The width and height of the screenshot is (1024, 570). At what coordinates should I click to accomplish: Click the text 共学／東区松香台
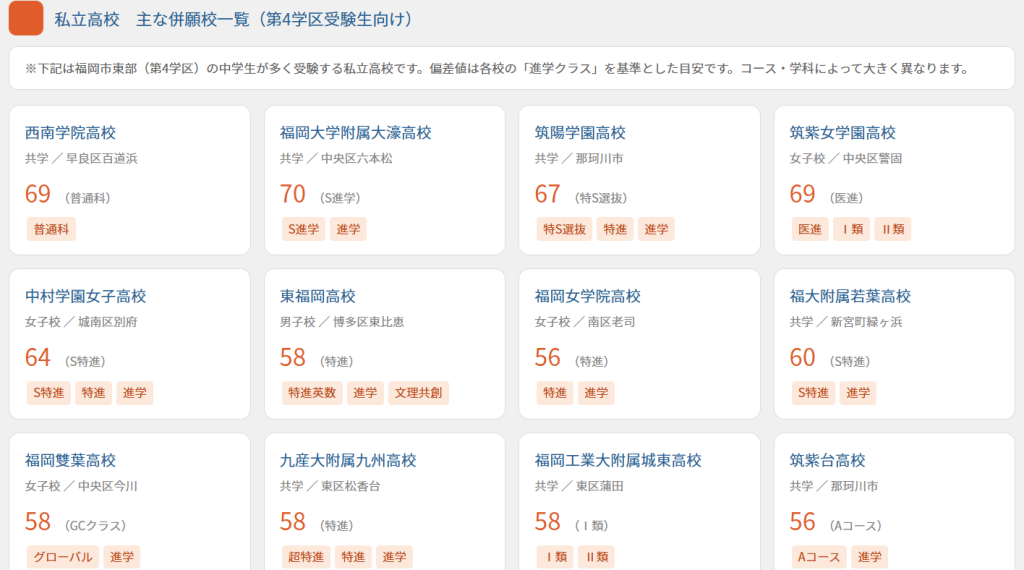pos(330,486)
